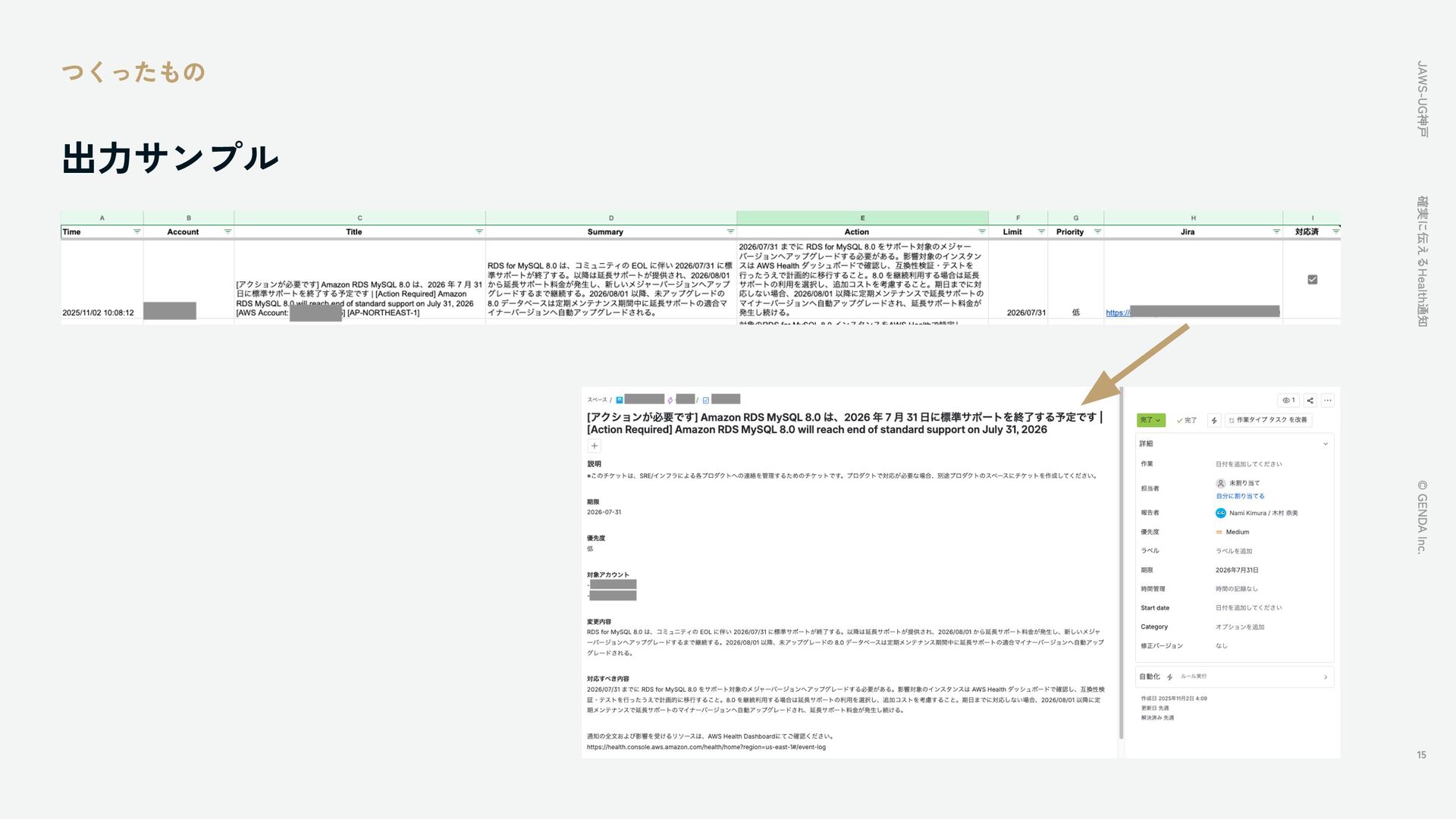Click the unassigned assignee avatar icon
The height and width of the screenshot is (819, 1456).
1220,483
